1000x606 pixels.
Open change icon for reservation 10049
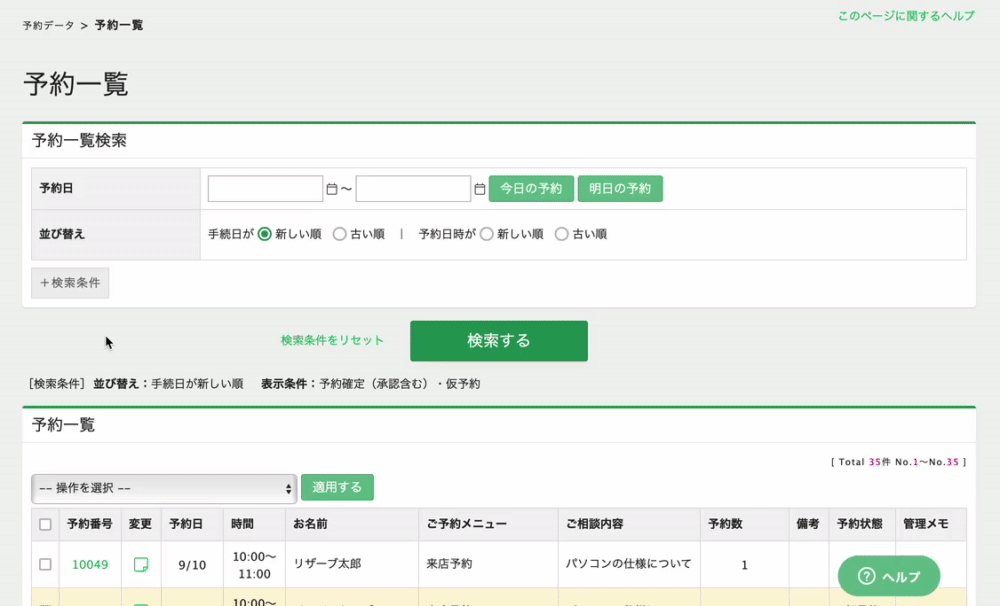click(141, 565)
